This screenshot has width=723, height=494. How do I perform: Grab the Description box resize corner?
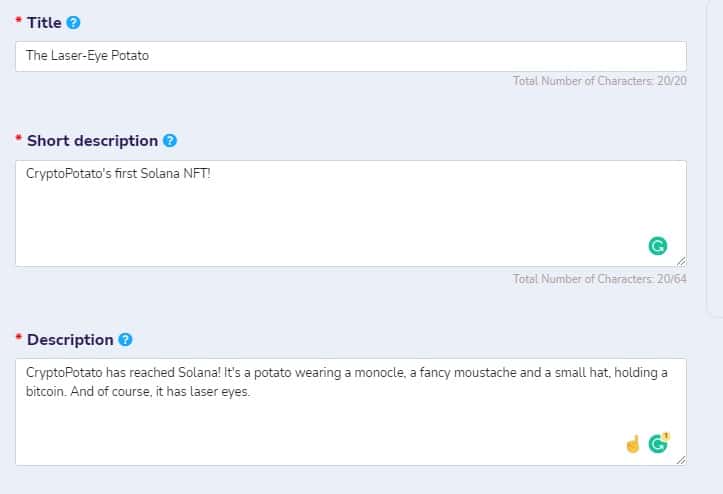coord(681,460)
